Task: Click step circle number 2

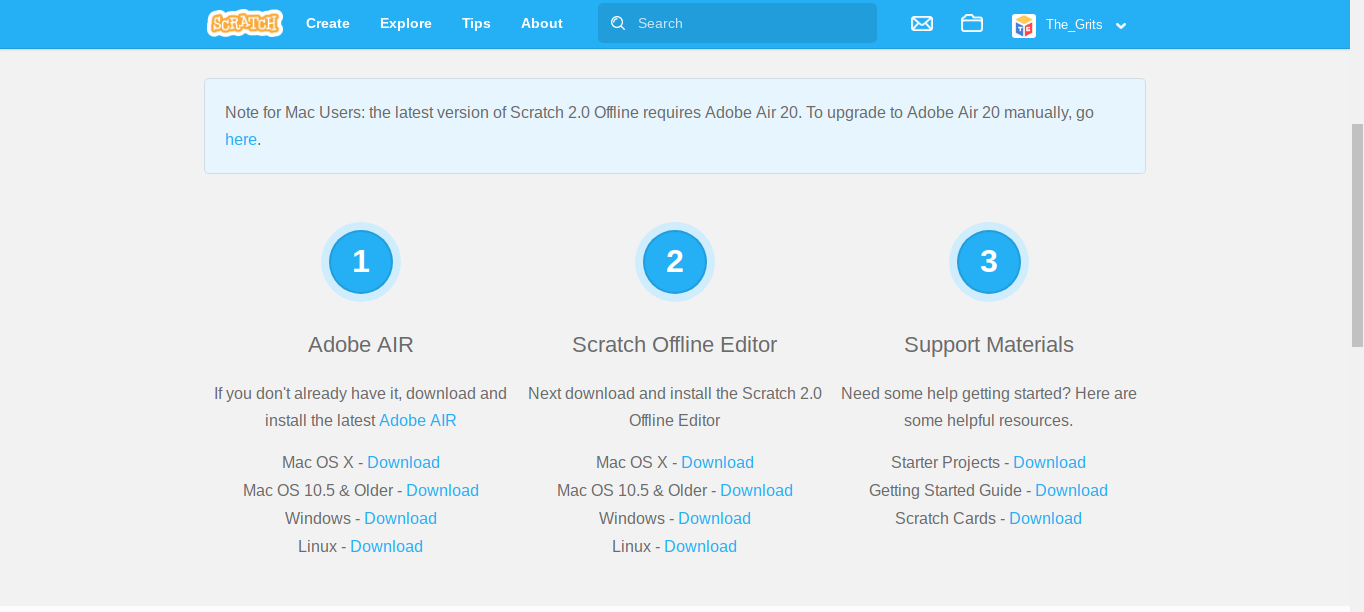Action: (674, 261)
